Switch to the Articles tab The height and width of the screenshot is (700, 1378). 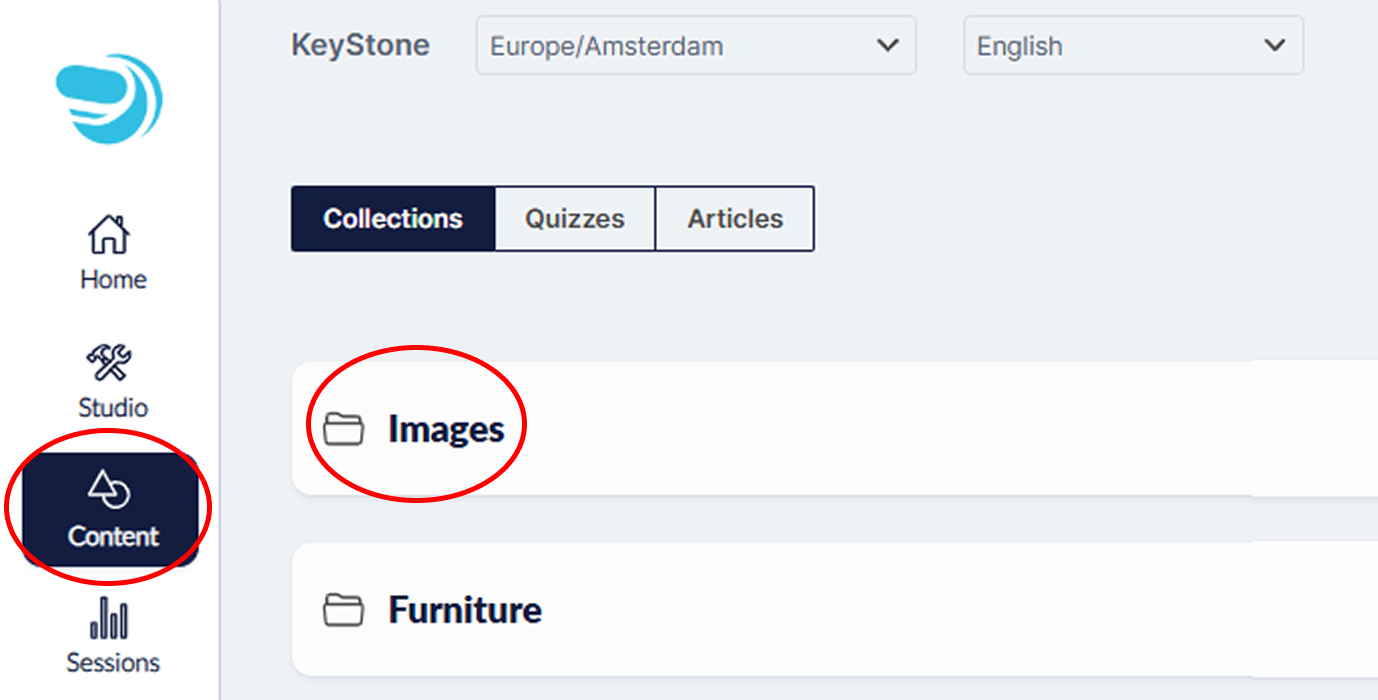[735, 218]
